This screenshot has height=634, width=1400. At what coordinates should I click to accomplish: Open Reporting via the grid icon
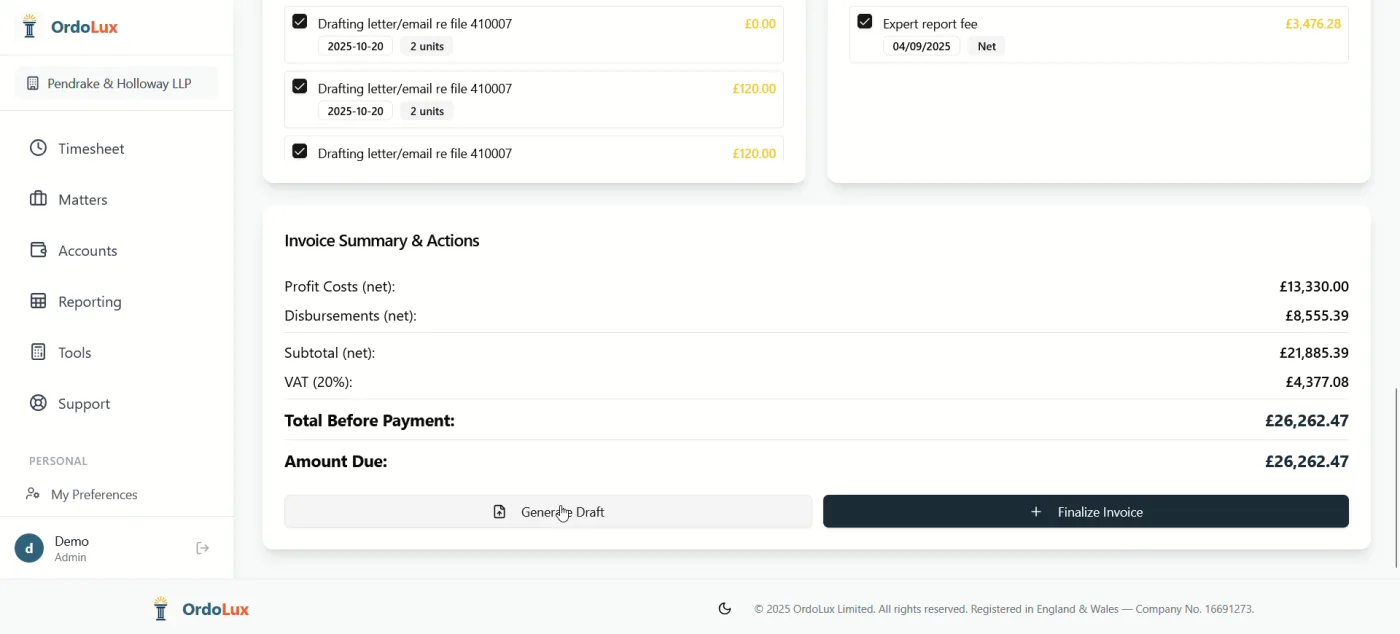(37, 300)
